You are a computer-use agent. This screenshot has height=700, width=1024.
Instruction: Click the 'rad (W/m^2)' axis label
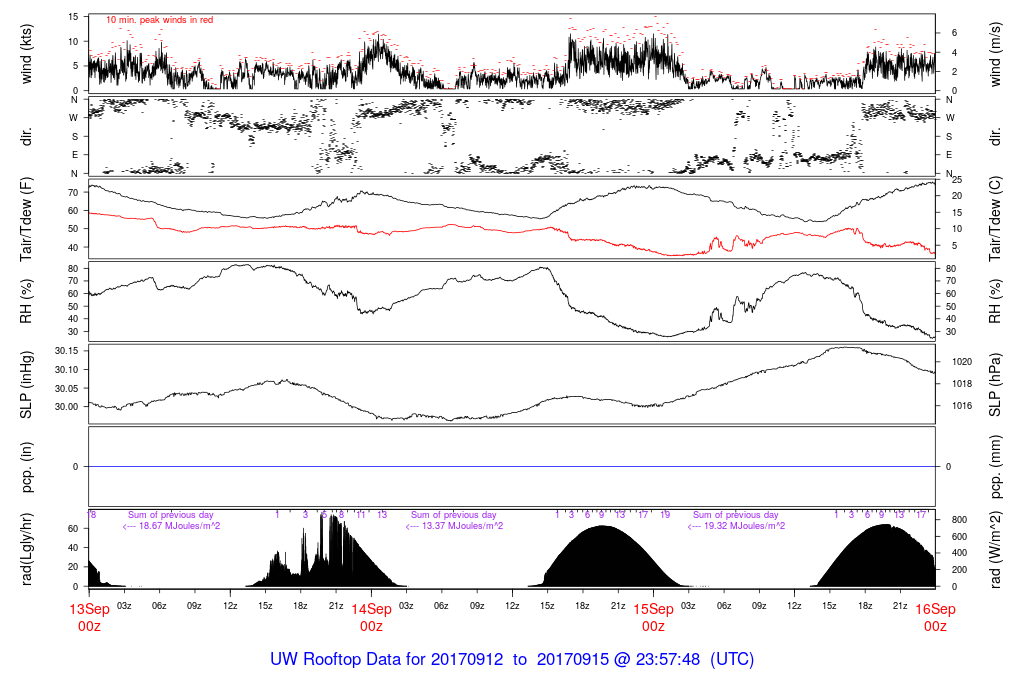coord(995,549)
